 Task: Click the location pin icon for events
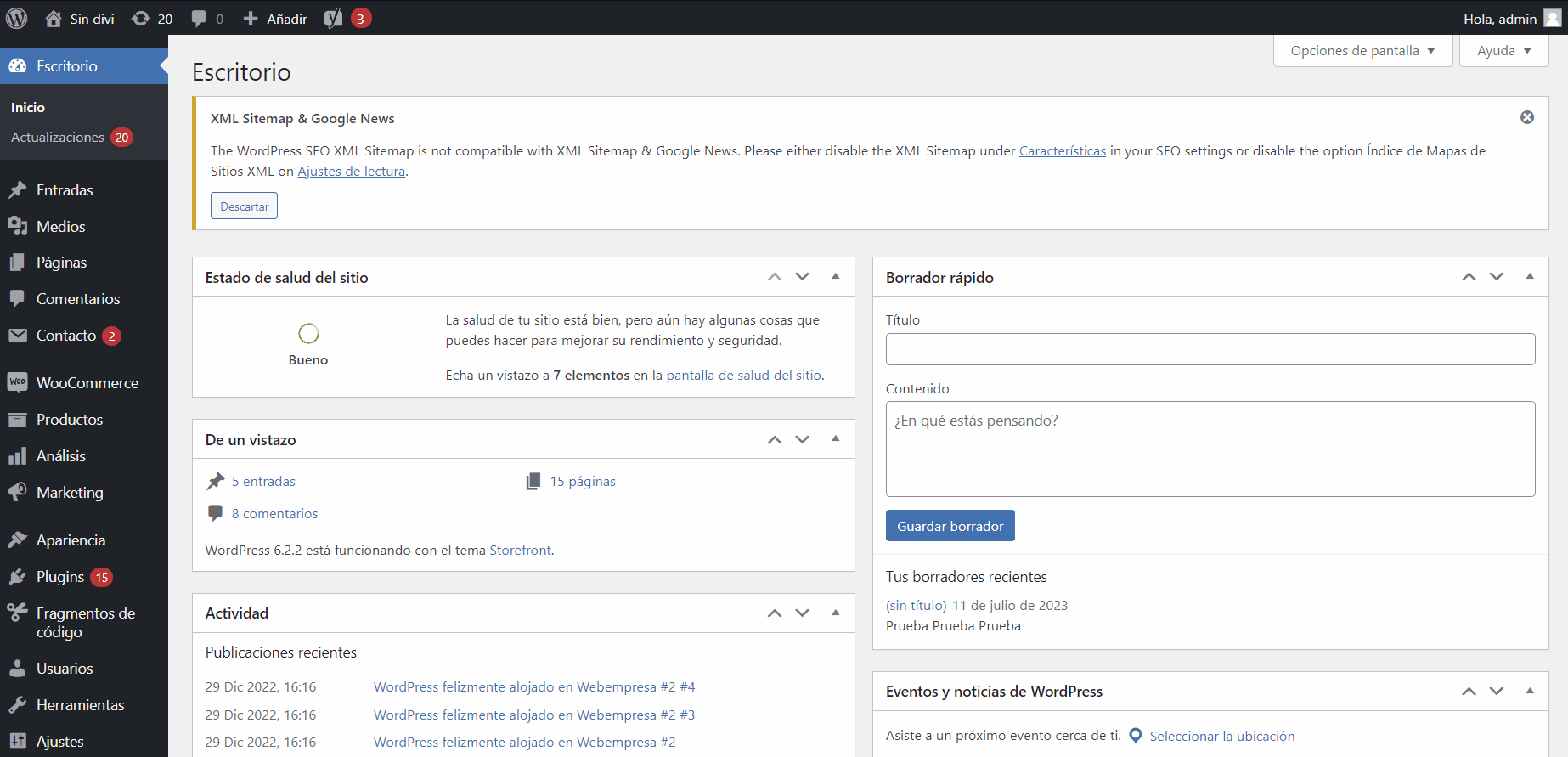1136,736
